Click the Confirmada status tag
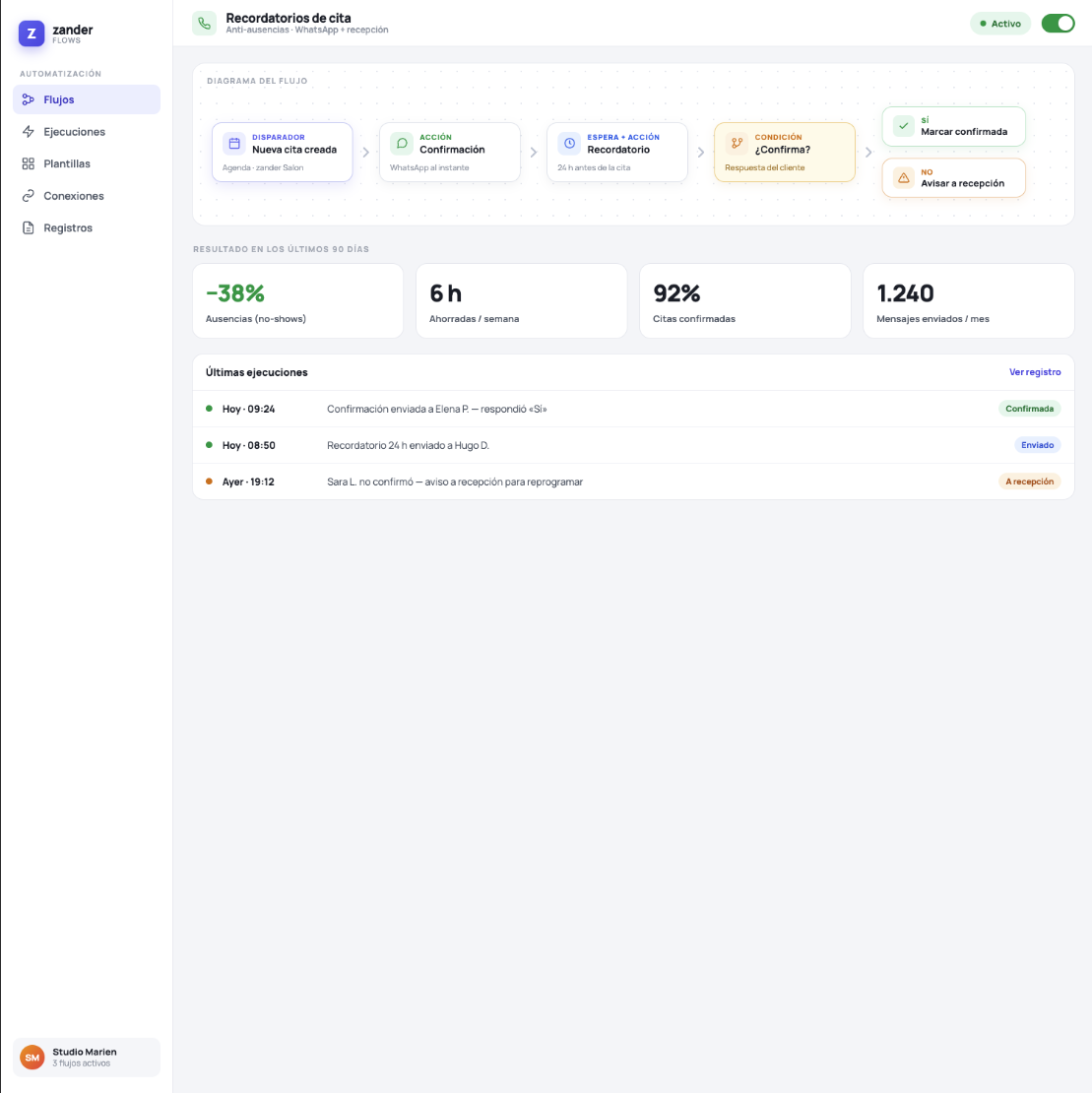The width and height of the screenshot is (1092, 1093). [x=1029, y=409]
